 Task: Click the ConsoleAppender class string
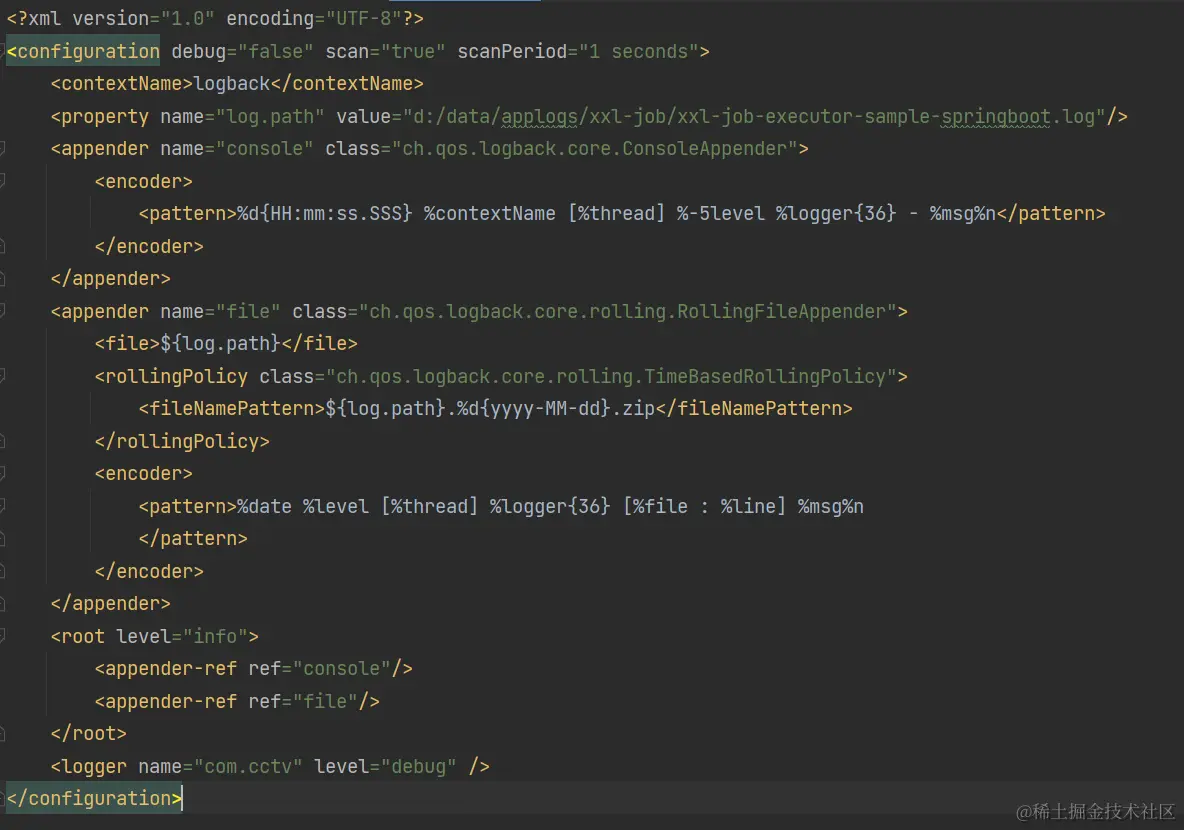(595, 149)
